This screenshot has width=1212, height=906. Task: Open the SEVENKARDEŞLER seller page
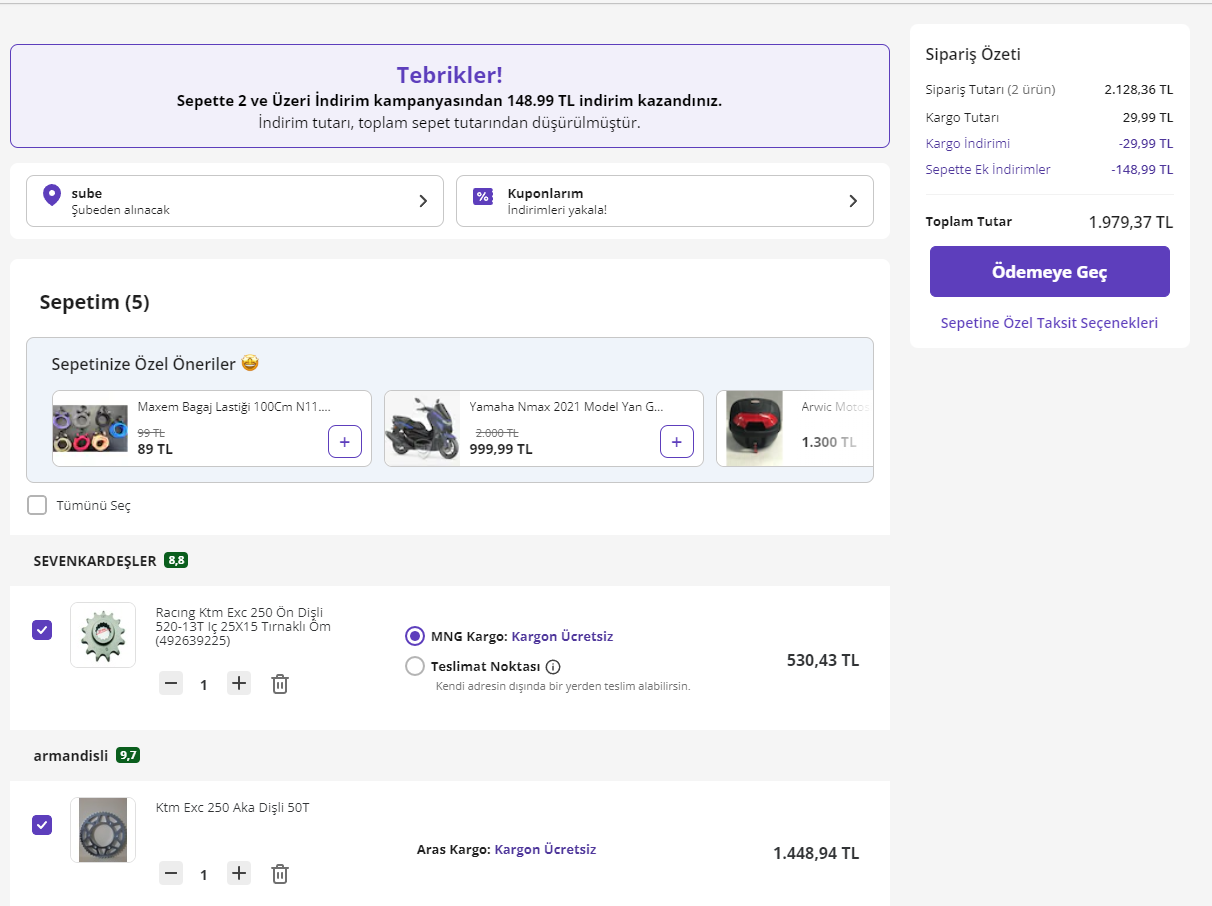[95, 561]
